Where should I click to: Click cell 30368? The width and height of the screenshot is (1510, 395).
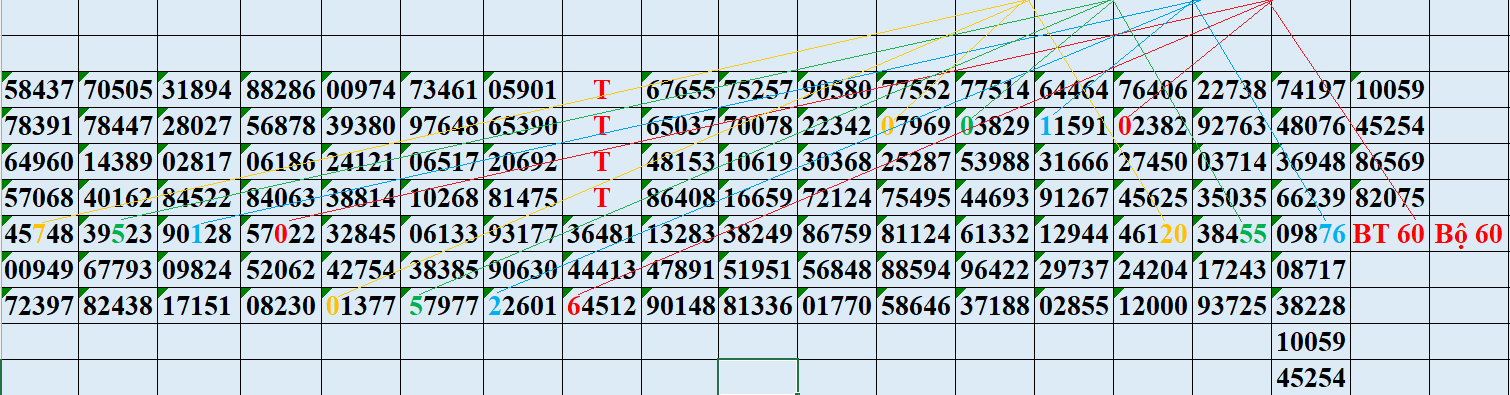(837, 162)
